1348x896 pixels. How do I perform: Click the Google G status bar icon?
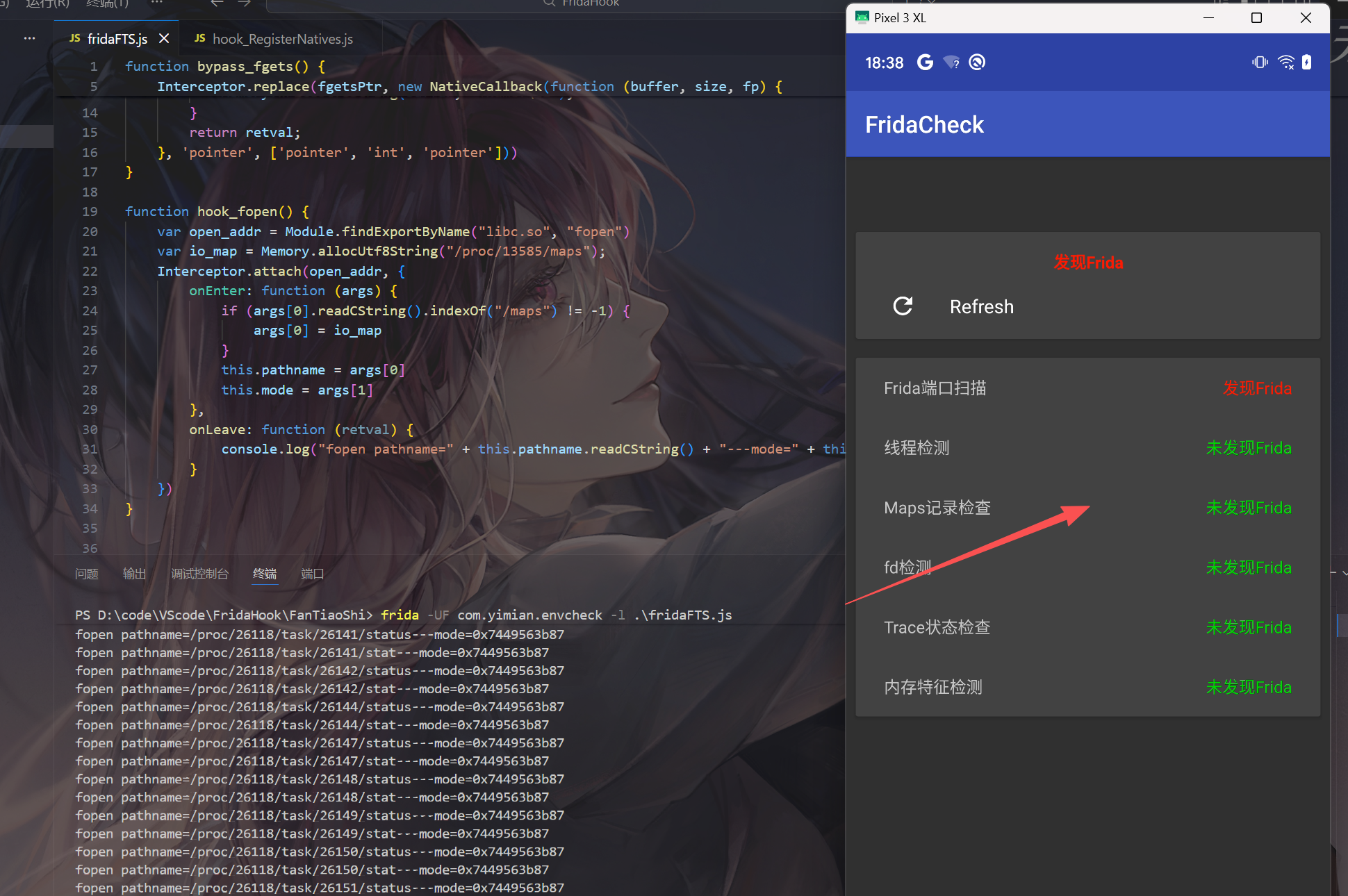(925, 63)
